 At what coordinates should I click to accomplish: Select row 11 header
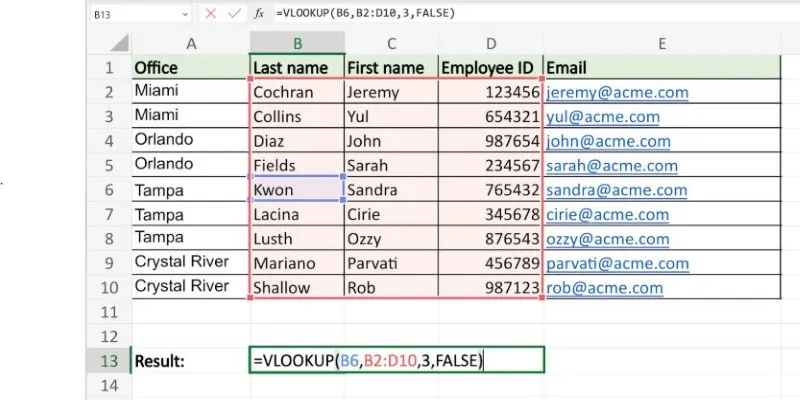(109, 312)
